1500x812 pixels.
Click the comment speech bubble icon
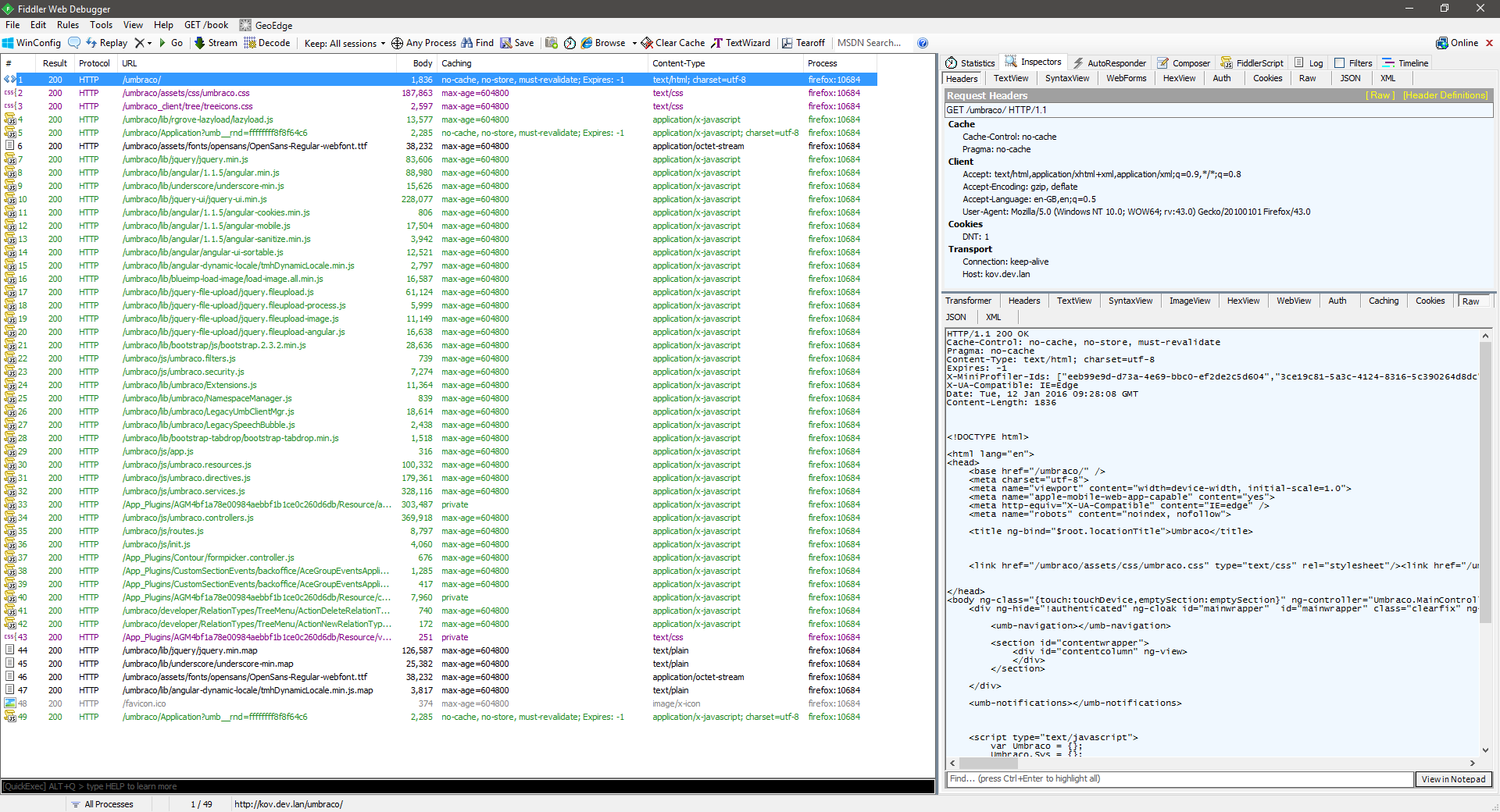74,43
